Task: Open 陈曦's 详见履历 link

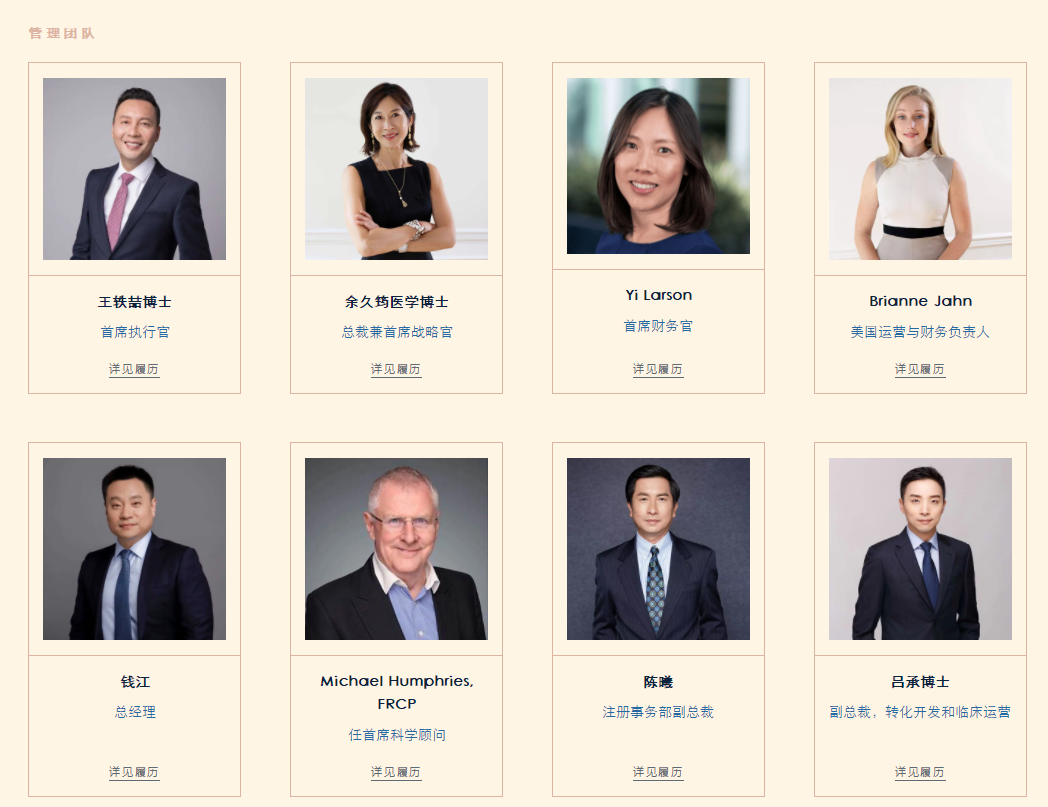Action: click(x=658, y=772)
